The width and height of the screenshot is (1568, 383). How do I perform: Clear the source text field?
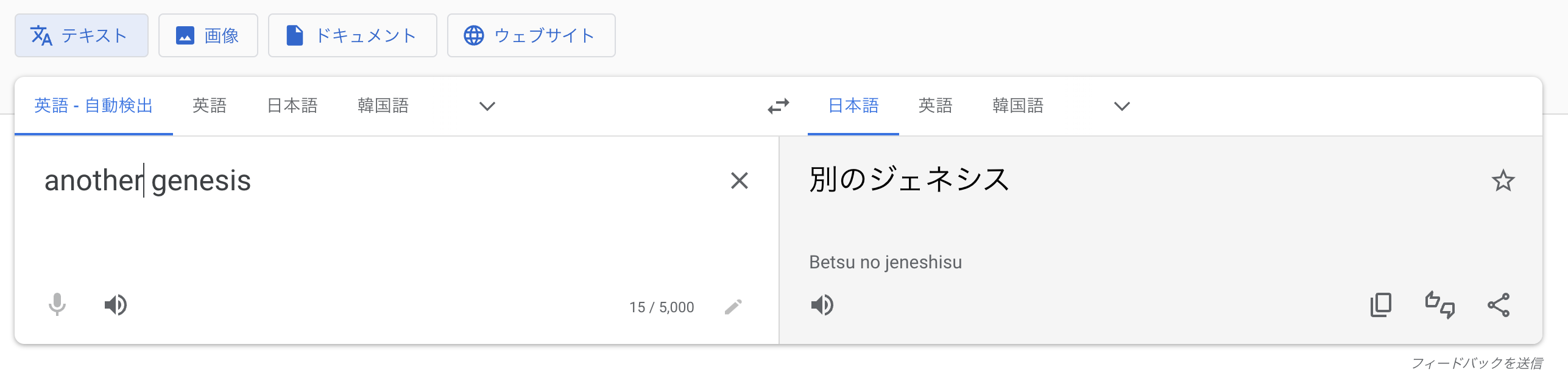click(x=739, y=181)
